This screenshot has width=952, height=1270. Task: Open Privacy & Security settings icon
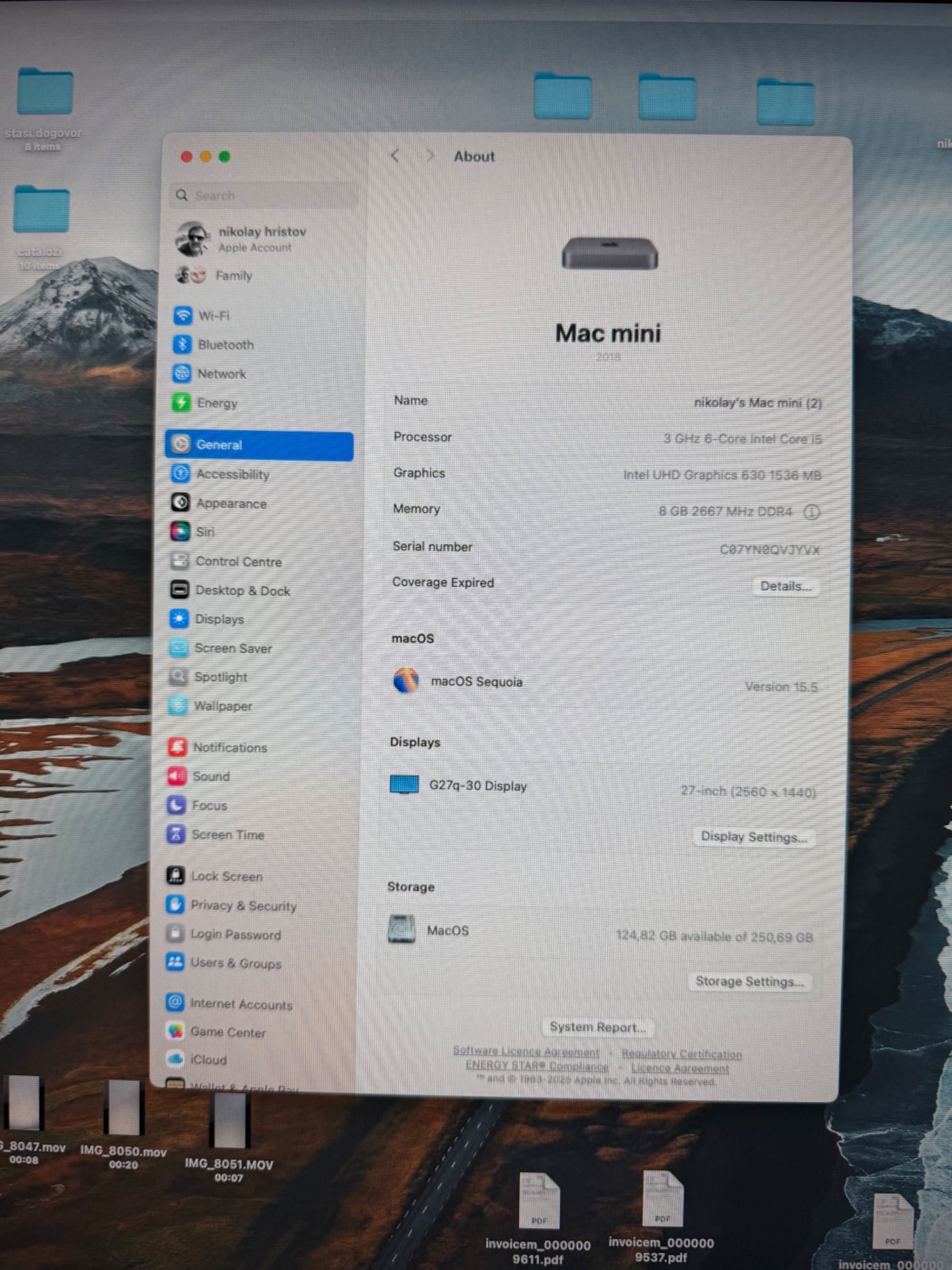pos(175,904)
